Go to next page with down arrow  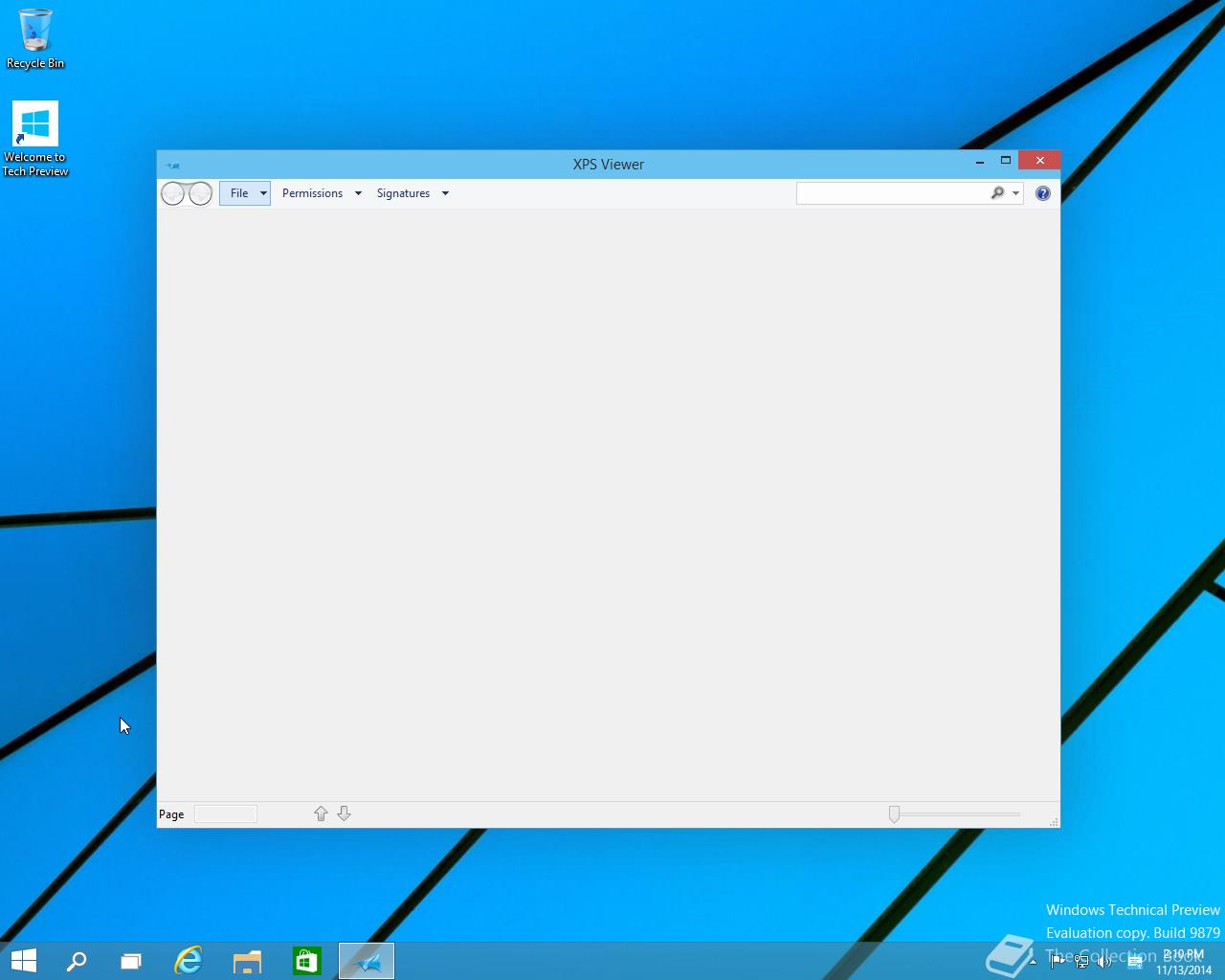click(x=344, y=813)
